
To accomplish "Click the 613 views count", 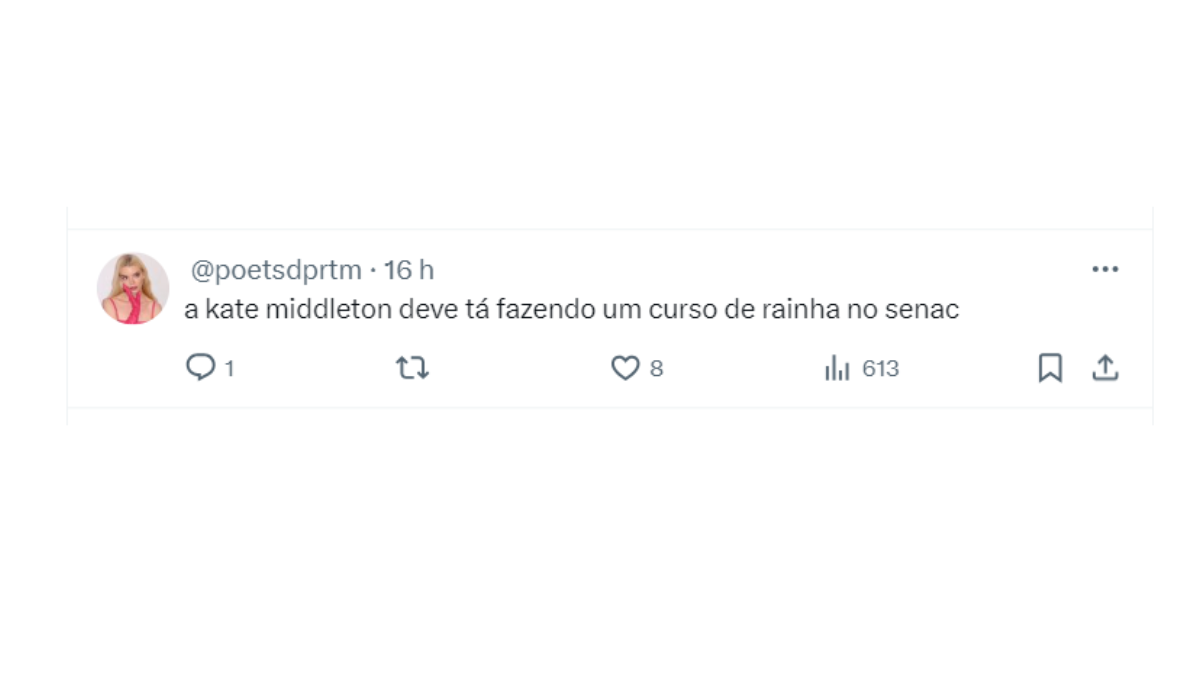I will [881, 369].
